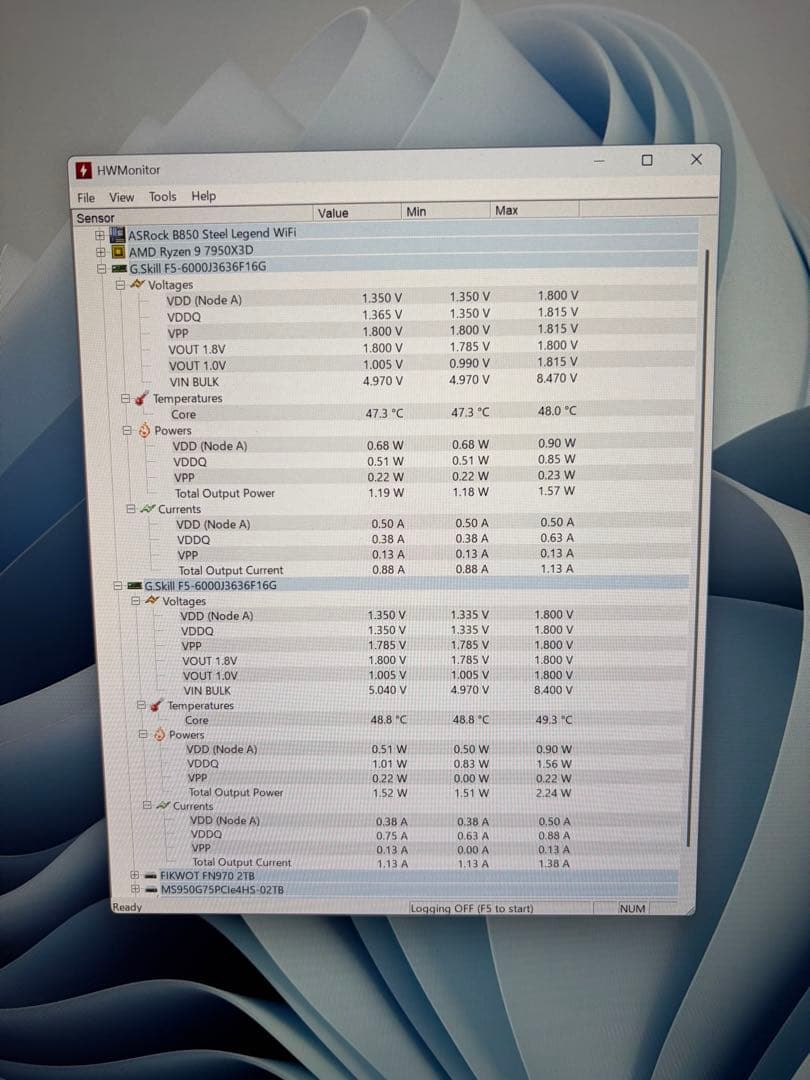Click Currents icon under second G.Skill module
This screenshot has width=810, height=1080.
coord(163,805)
